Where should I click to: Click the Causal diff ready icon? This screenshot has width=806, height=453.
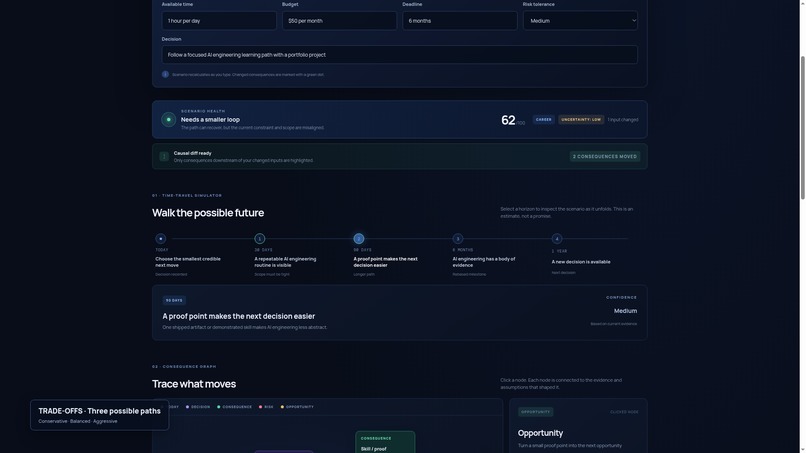pyautogui.click(x=164, y=156)
